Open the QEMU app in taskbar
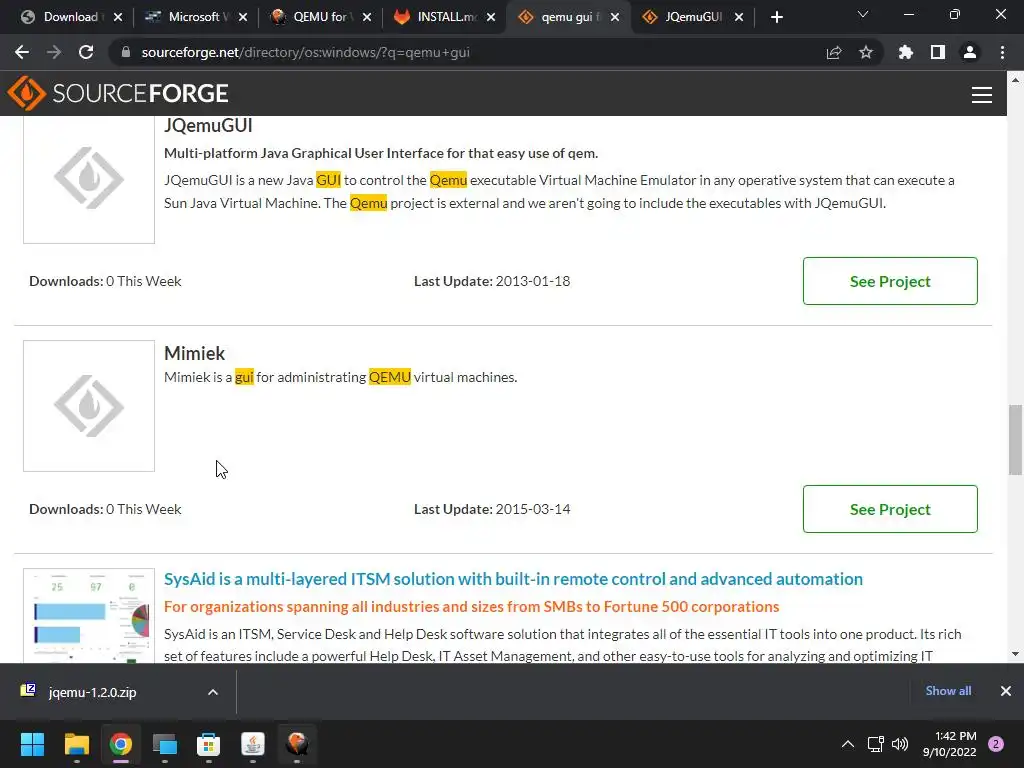 coord(297,744)
